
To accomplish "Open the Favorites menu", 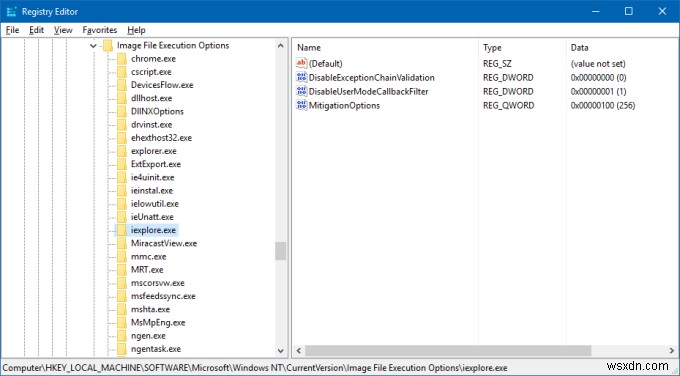I will click(100, 30).
